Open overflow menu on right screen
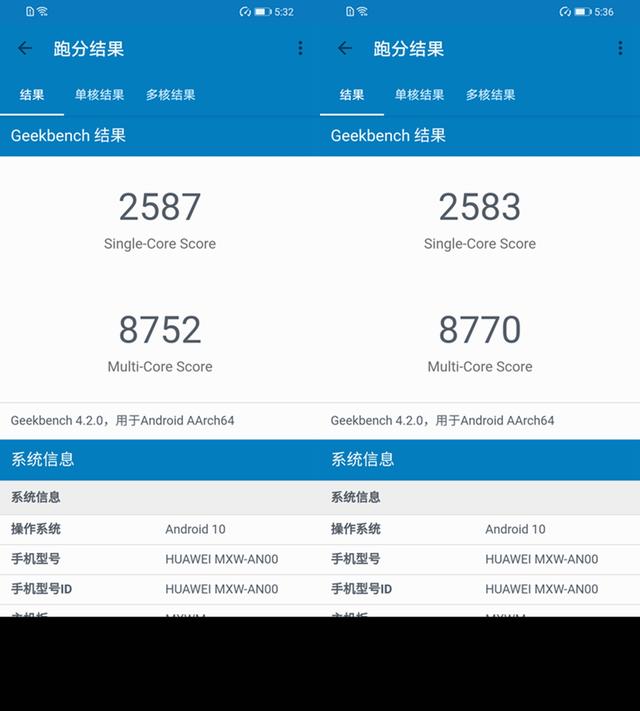 coord(620,48)
